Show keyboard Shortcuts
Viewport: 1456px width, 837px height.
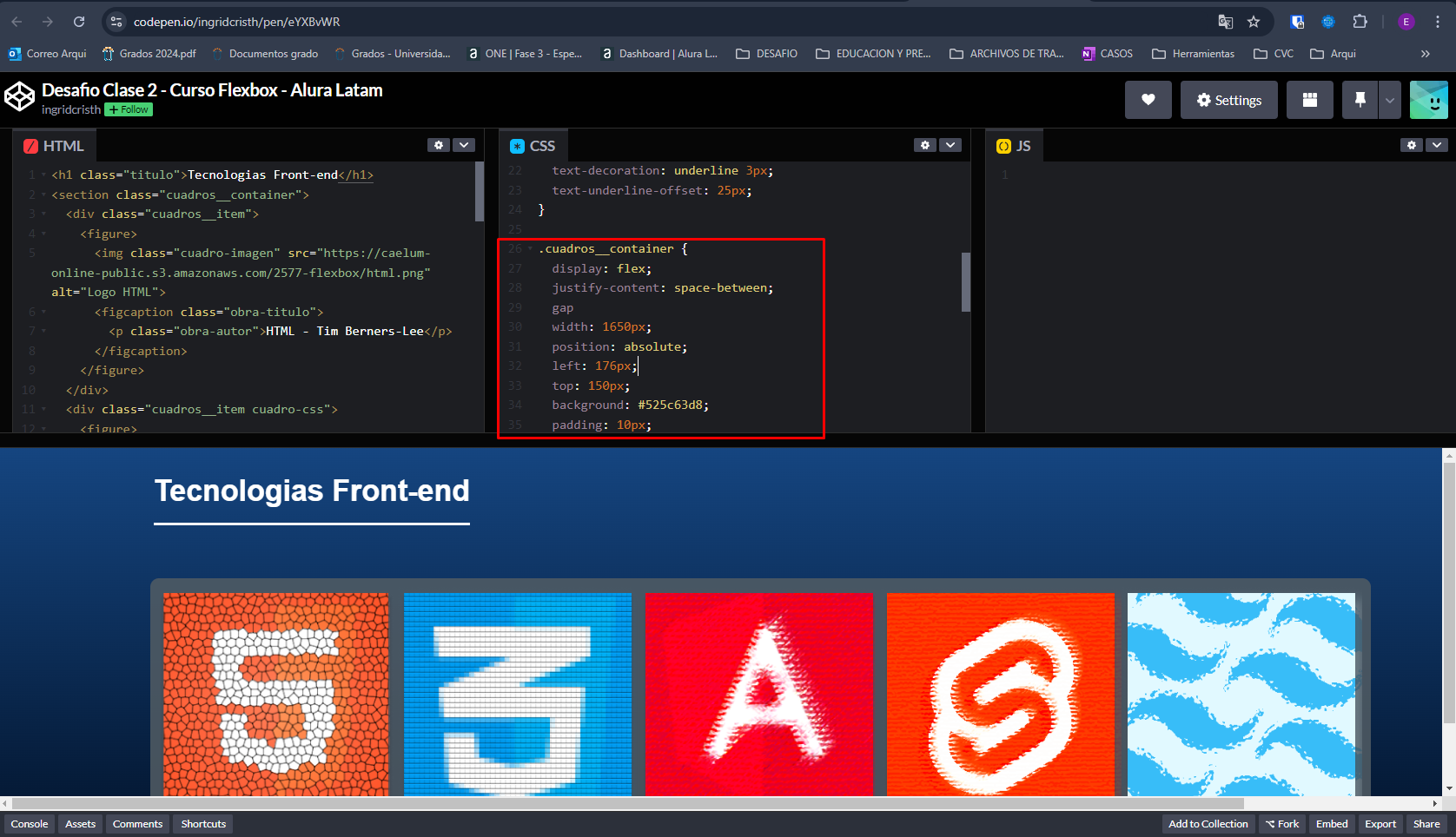coord(203,824)
